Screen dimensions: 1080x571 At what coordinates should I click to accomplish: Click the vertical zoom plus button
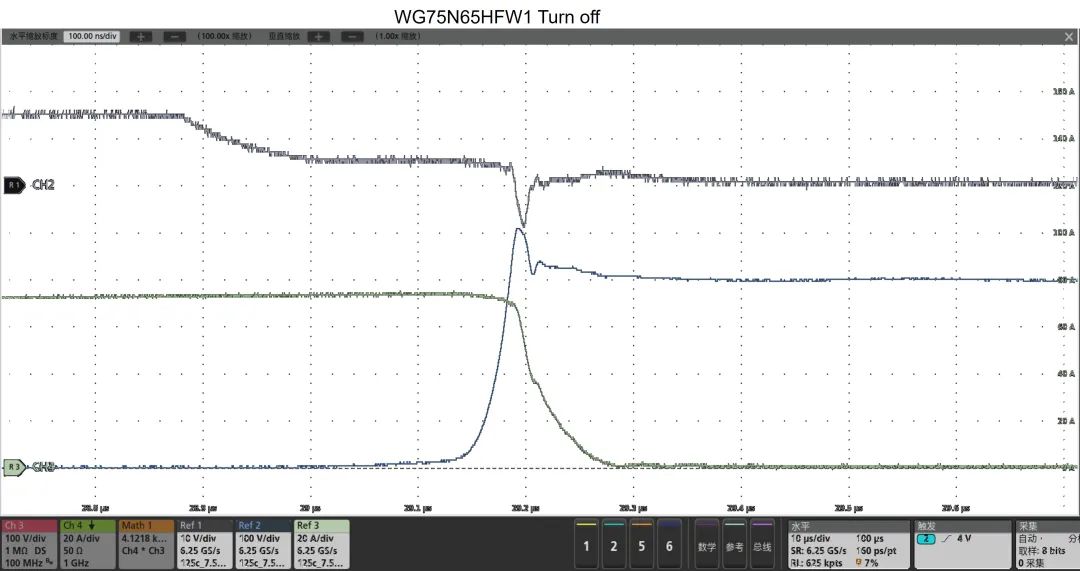point(318,36)
